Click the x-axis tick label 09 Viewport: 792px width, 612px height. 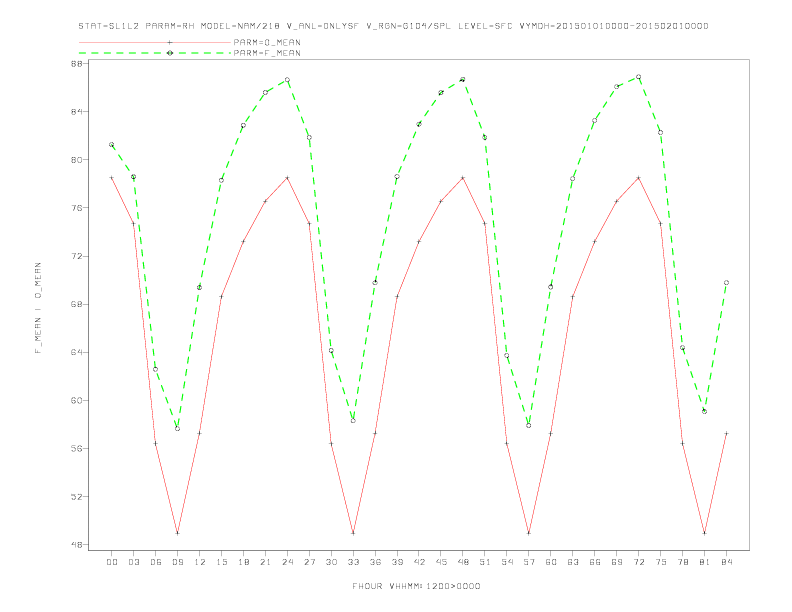coord(177,562)
